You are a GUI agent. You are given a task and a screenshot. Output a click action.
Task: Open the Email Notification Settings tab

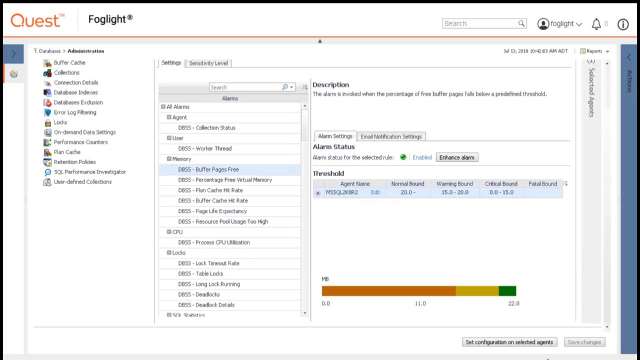391,137
